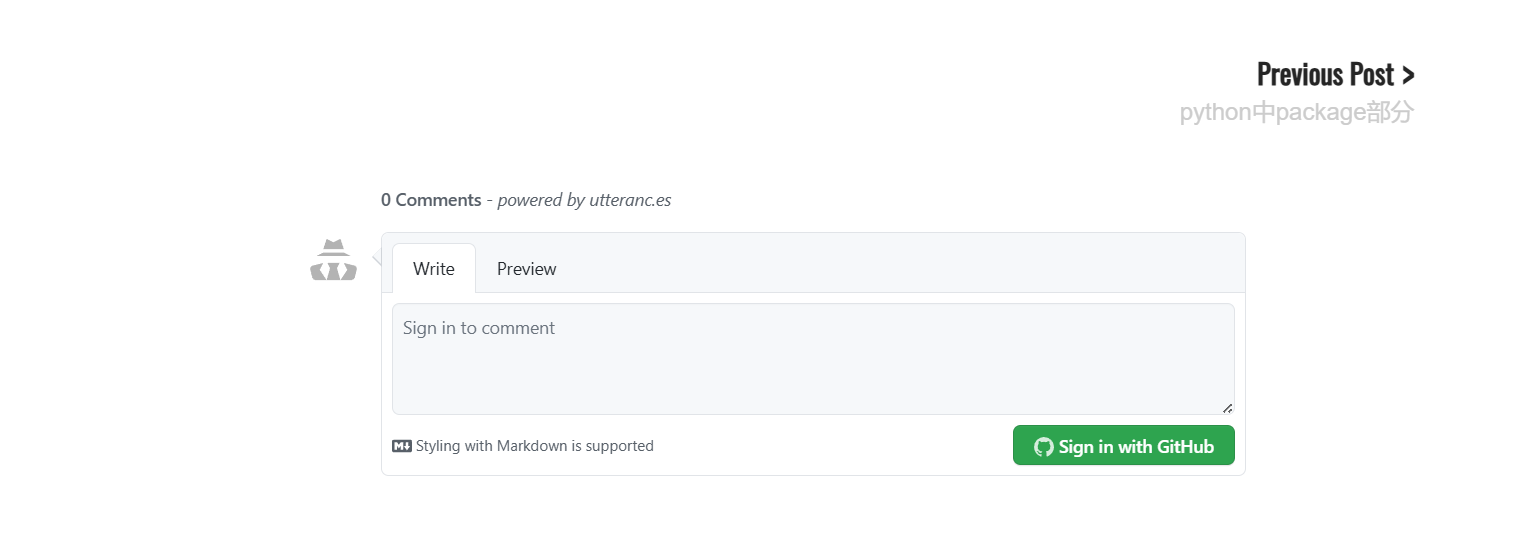
Task: Click the speech pointer beside the avatar
Action: click(377, 258)
